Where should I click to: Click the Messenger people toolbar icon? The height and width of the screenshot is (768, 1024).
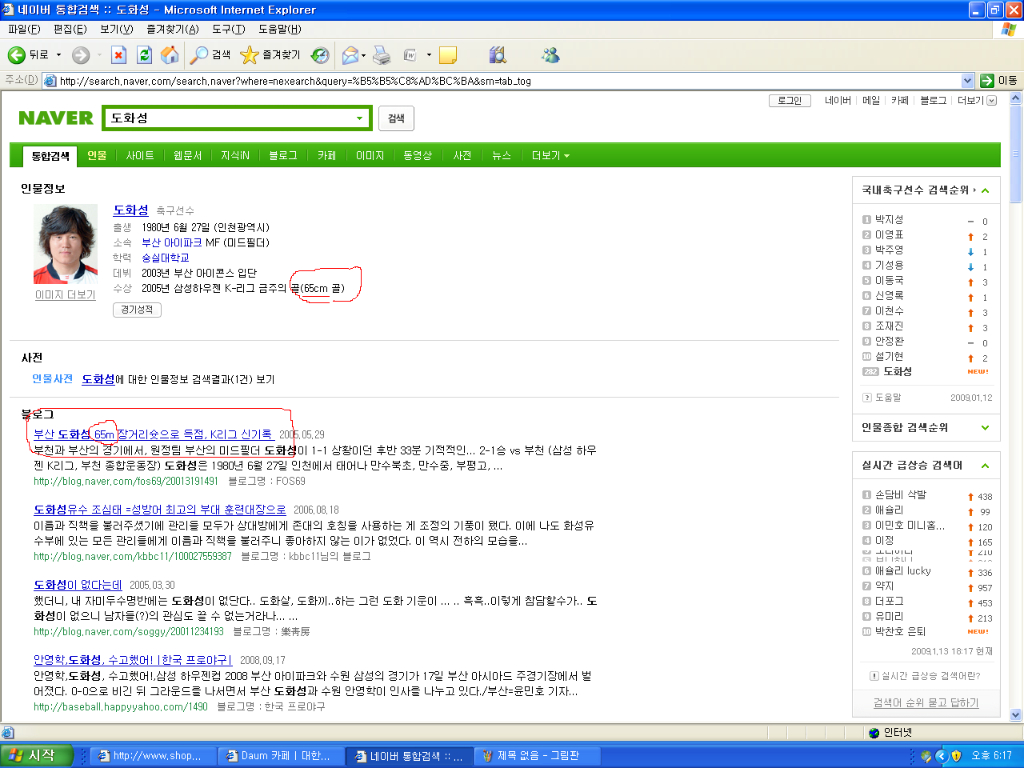click(551, 55)
